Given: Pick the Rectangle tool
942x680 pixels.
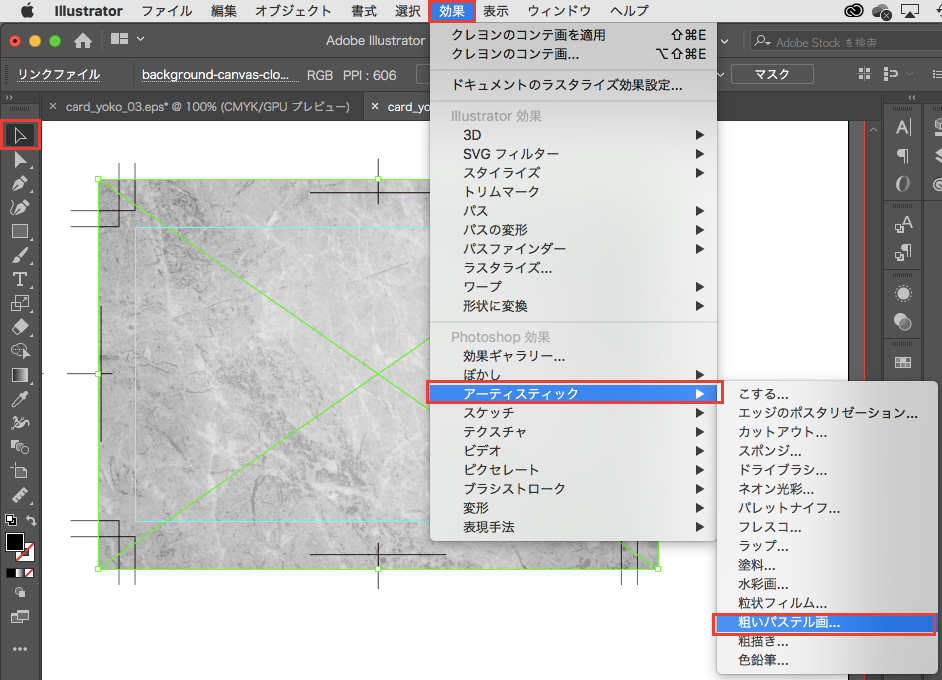Looking at the screenshot, I should tap(20, 231).
